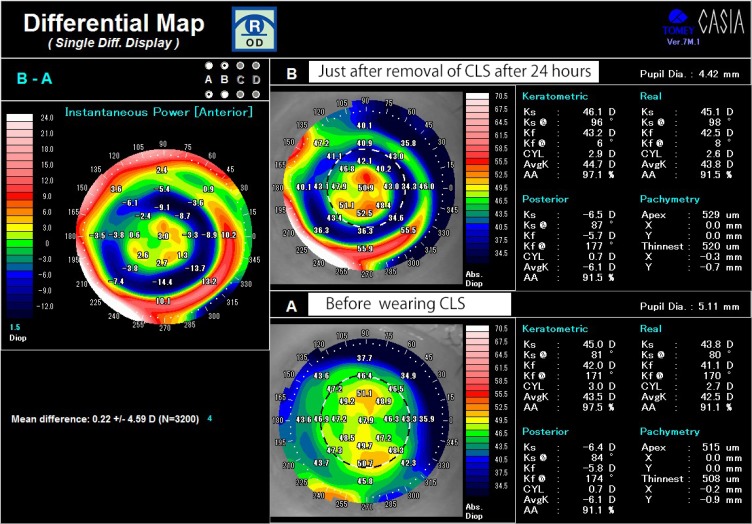Click the Posterior heading in panel B
The width and height of the screenshot is (752, 524).
pos(545,199)
